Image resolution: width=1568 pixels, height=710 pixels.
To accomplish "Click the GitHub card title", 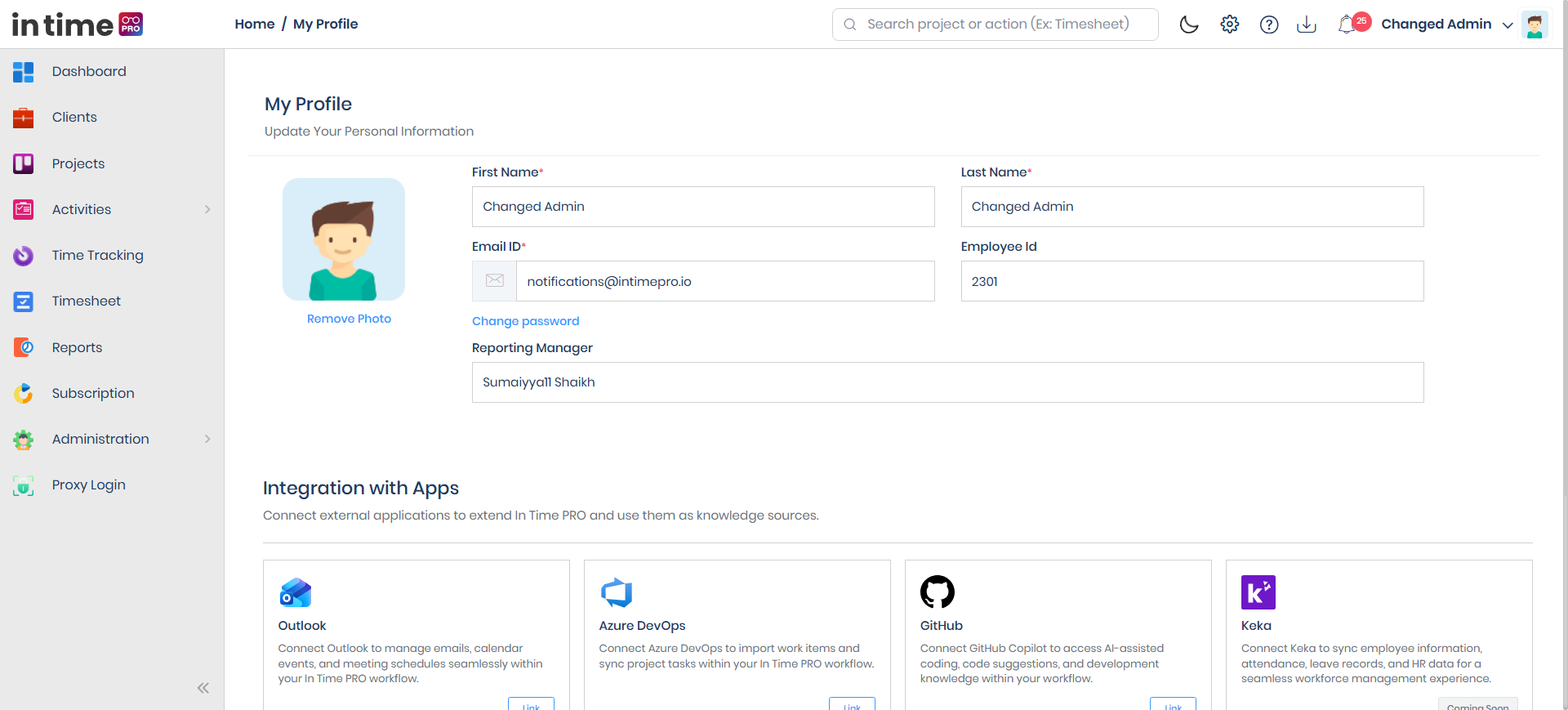I will pos(942,626).
